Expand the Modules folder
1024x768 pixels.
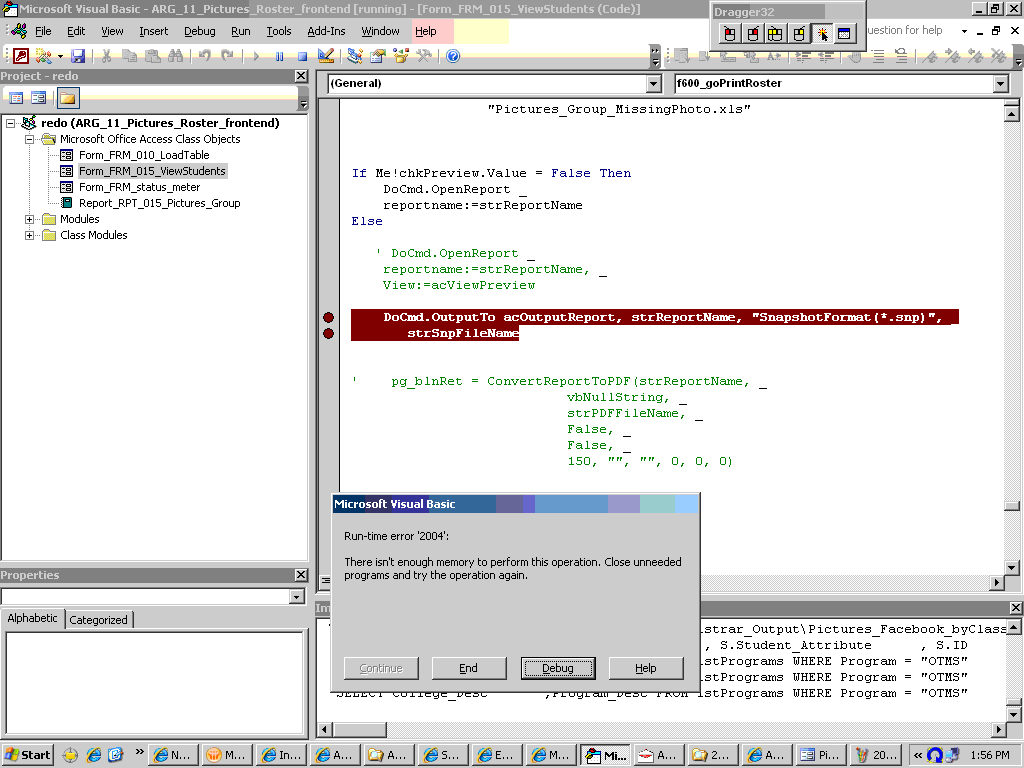coord(30,218)
